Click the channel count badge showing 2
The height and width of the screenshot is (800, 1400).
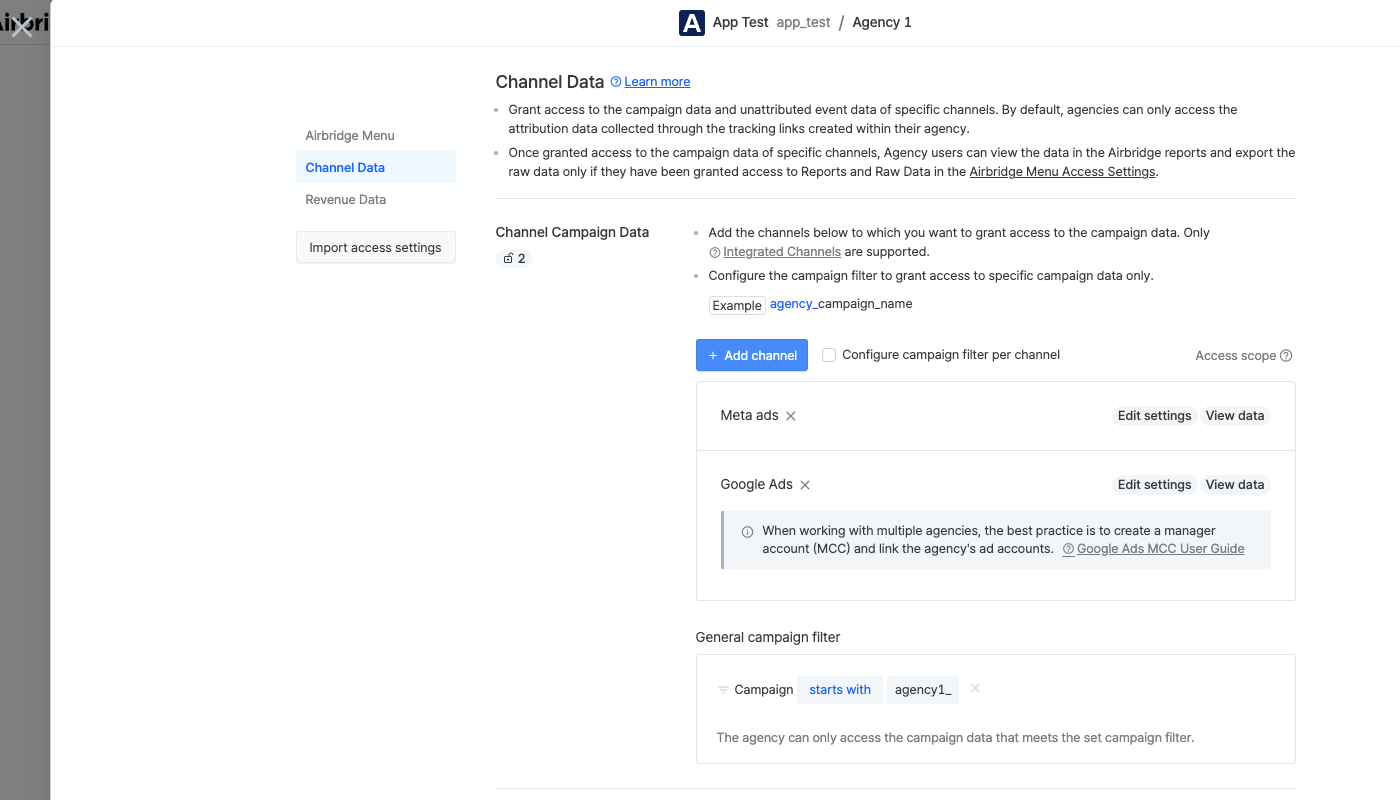[x=514, y=259]
